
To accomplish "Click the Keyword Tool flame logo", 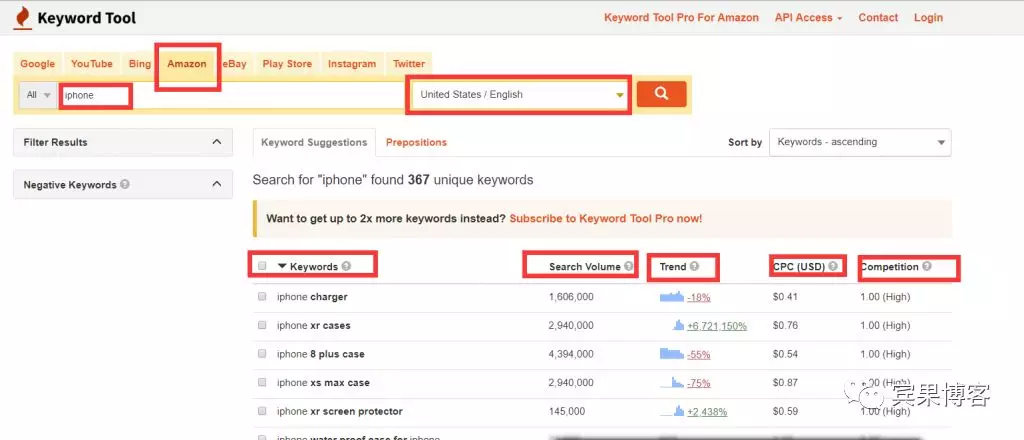I will [x=22, y=18].
